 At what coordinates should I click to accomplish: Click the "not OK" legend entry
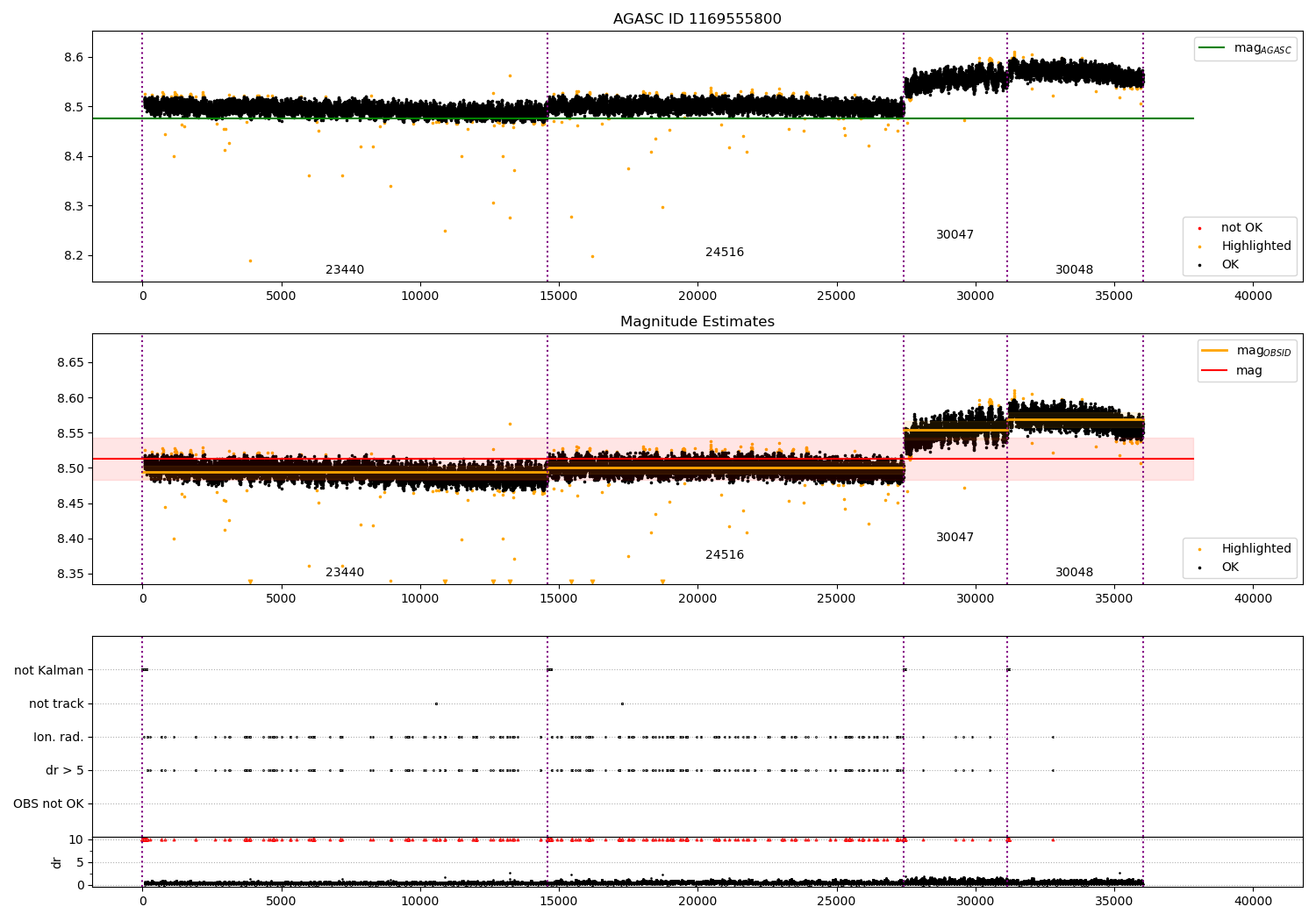coord(1241,228)
